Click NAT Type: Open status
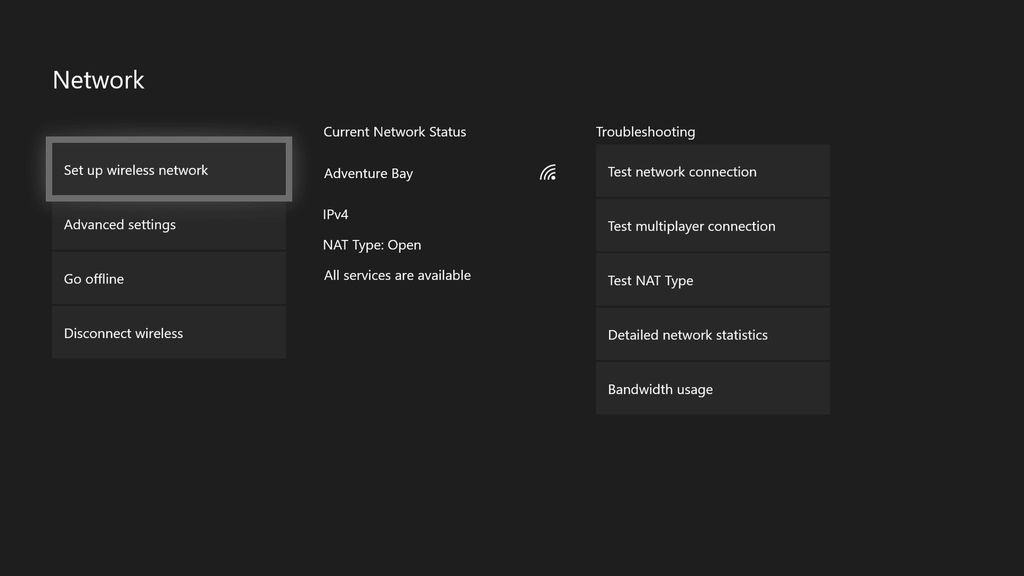Screen dimensions: 1024x576 point(371,244)
